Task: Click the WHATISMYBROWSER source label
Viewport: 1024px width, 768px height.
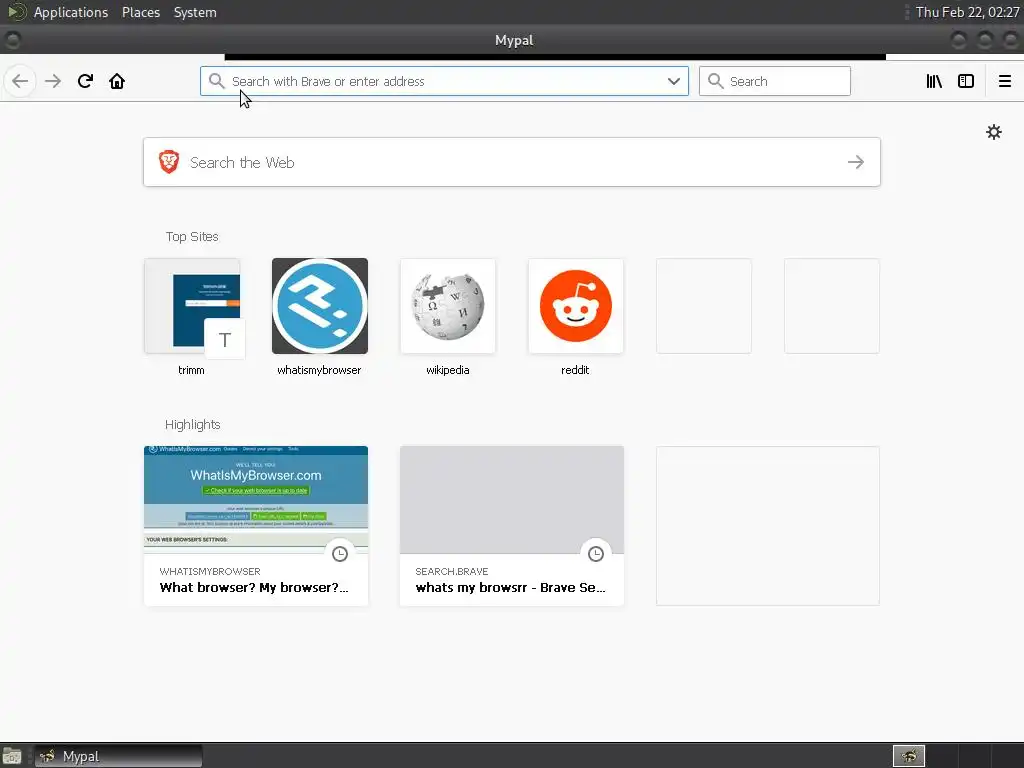Action: (210, 571)
